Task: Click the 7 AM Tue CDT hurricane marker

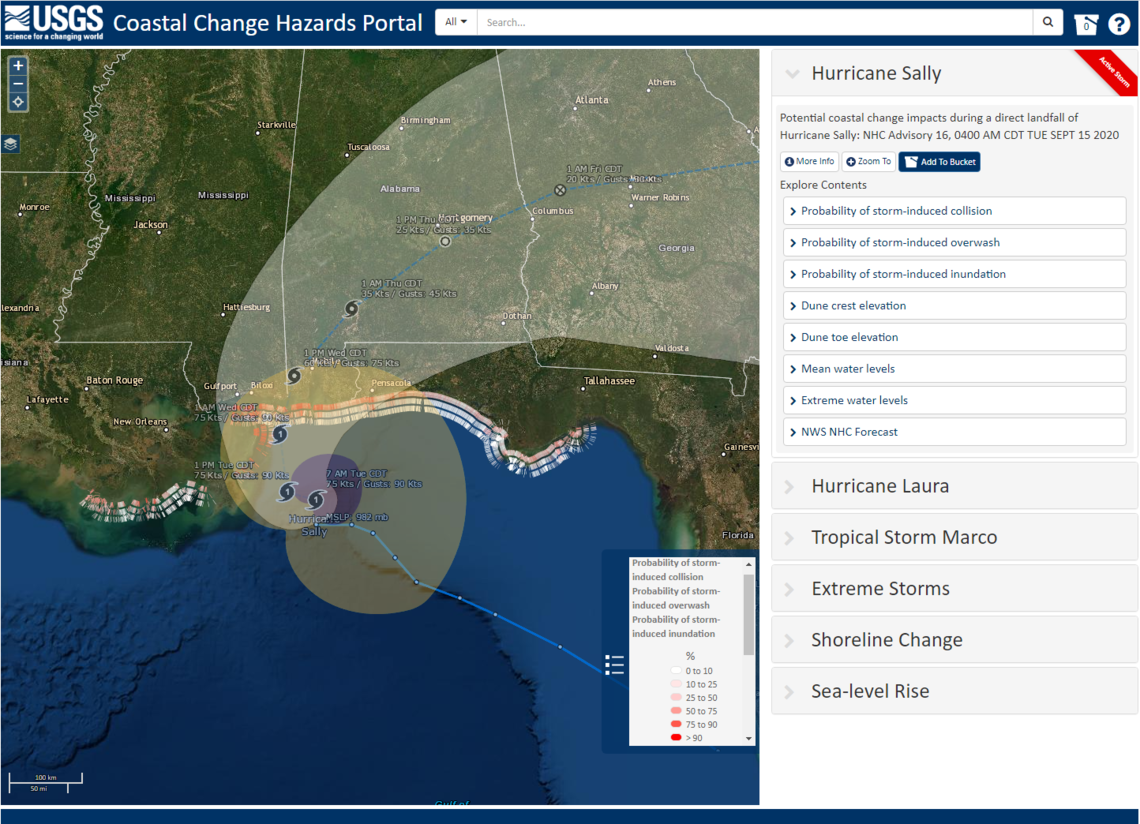Action: (x=316, y=499)
